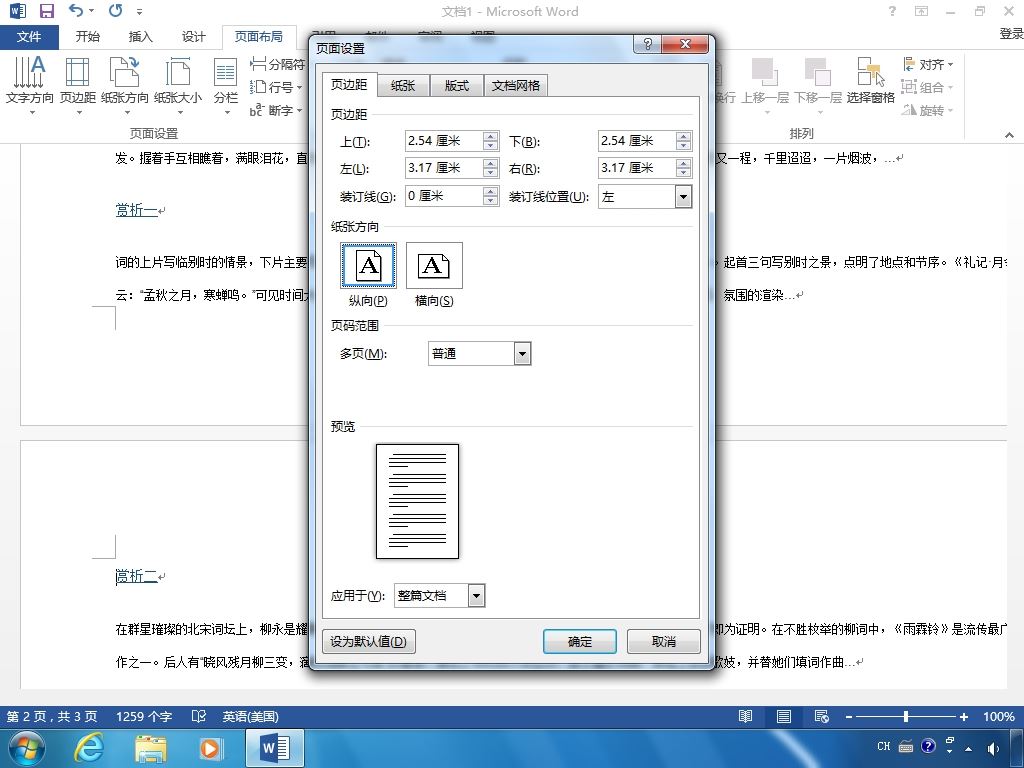The height and width of the screenshot is (768, 1024).
Task: Open the gutter position (装订线位置) dropdown
Action: (x=683, y=197)
